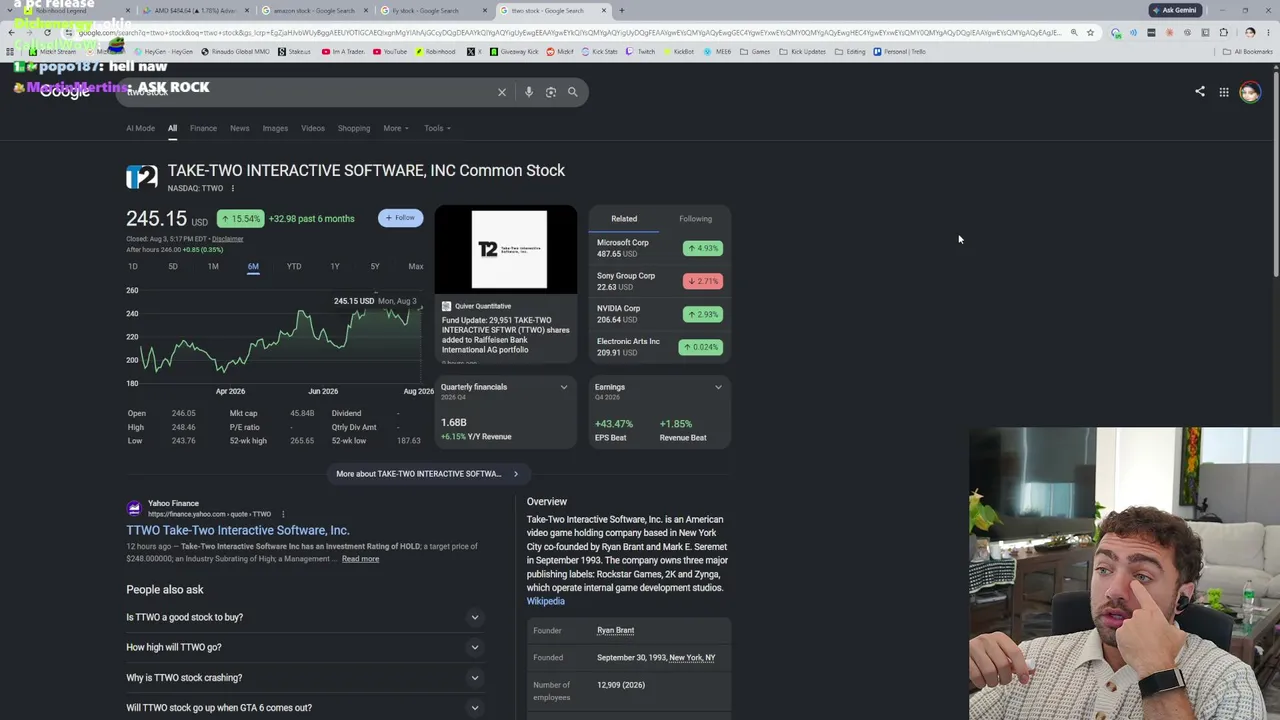Click the Disclaimer link under price

point(227,239)
